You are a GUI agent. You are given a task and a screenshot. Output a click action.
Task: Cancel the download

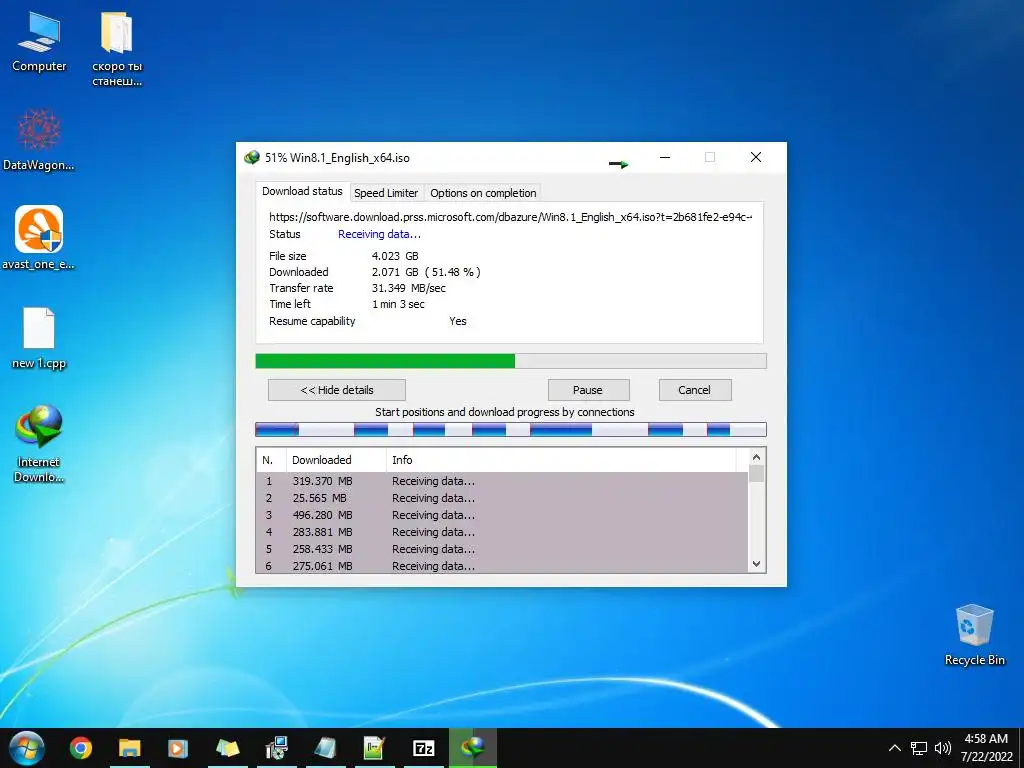coord(695,390)
